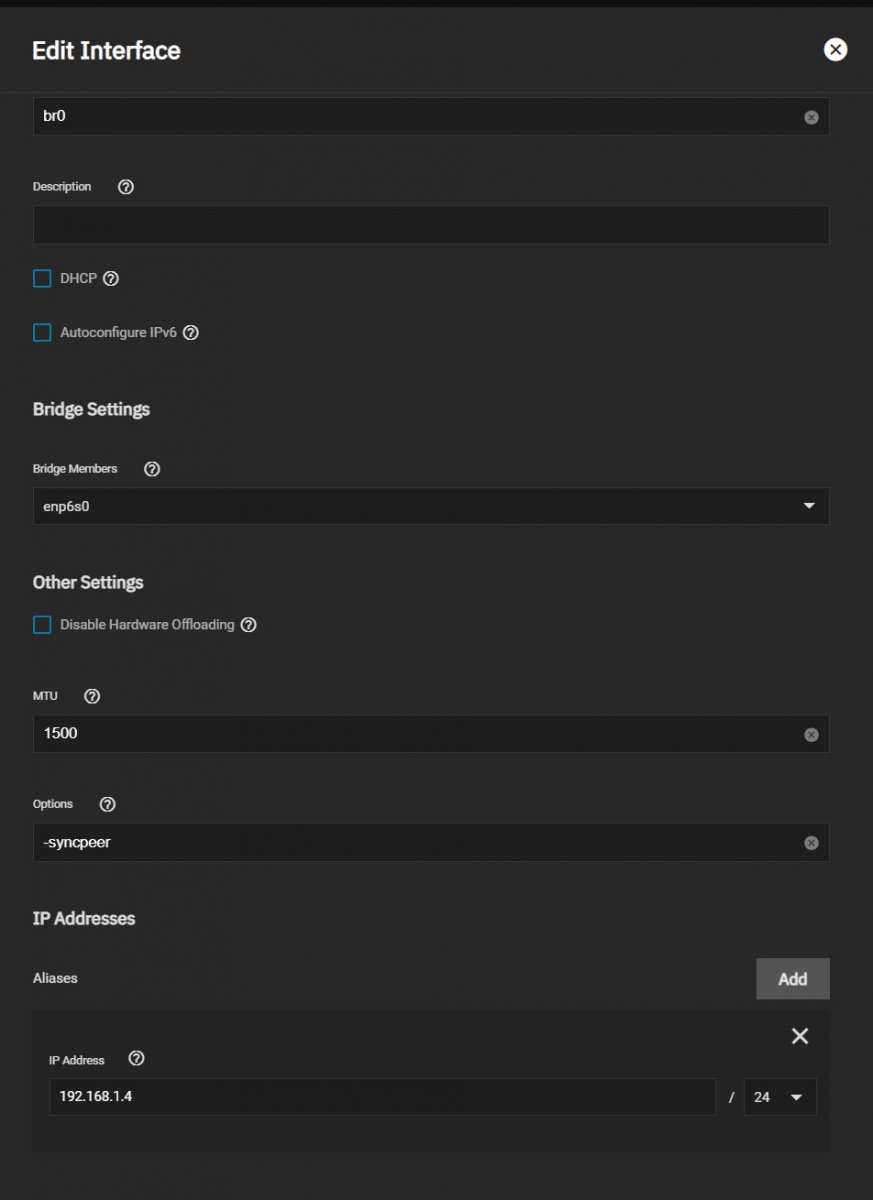Add a new IP alias
This screenshot has width=873, height=1200.
(793, 979)
